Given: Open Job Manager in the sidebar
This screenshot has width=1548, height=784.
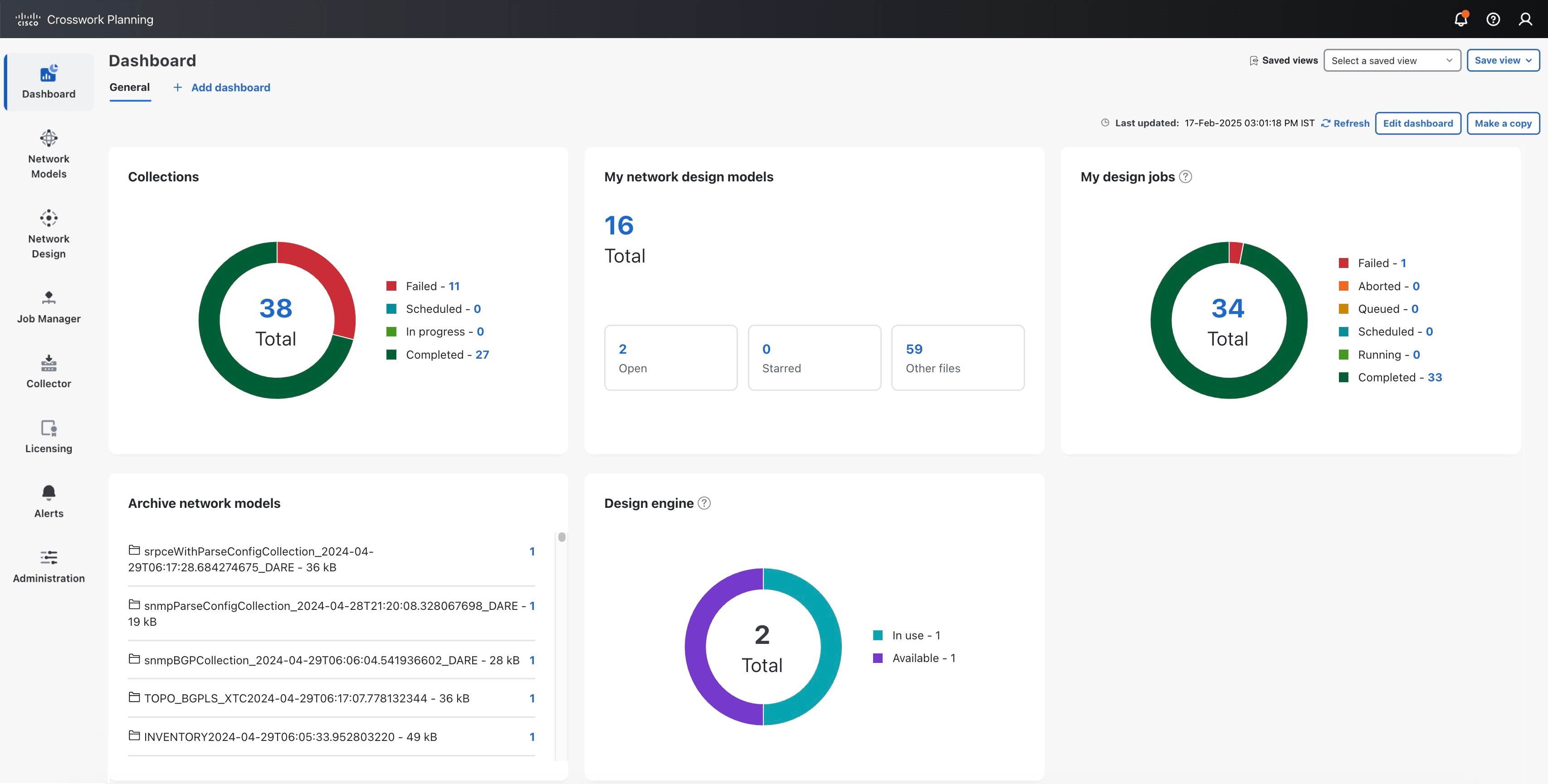Looking at the screenshot, I should [x=49, y=307].
